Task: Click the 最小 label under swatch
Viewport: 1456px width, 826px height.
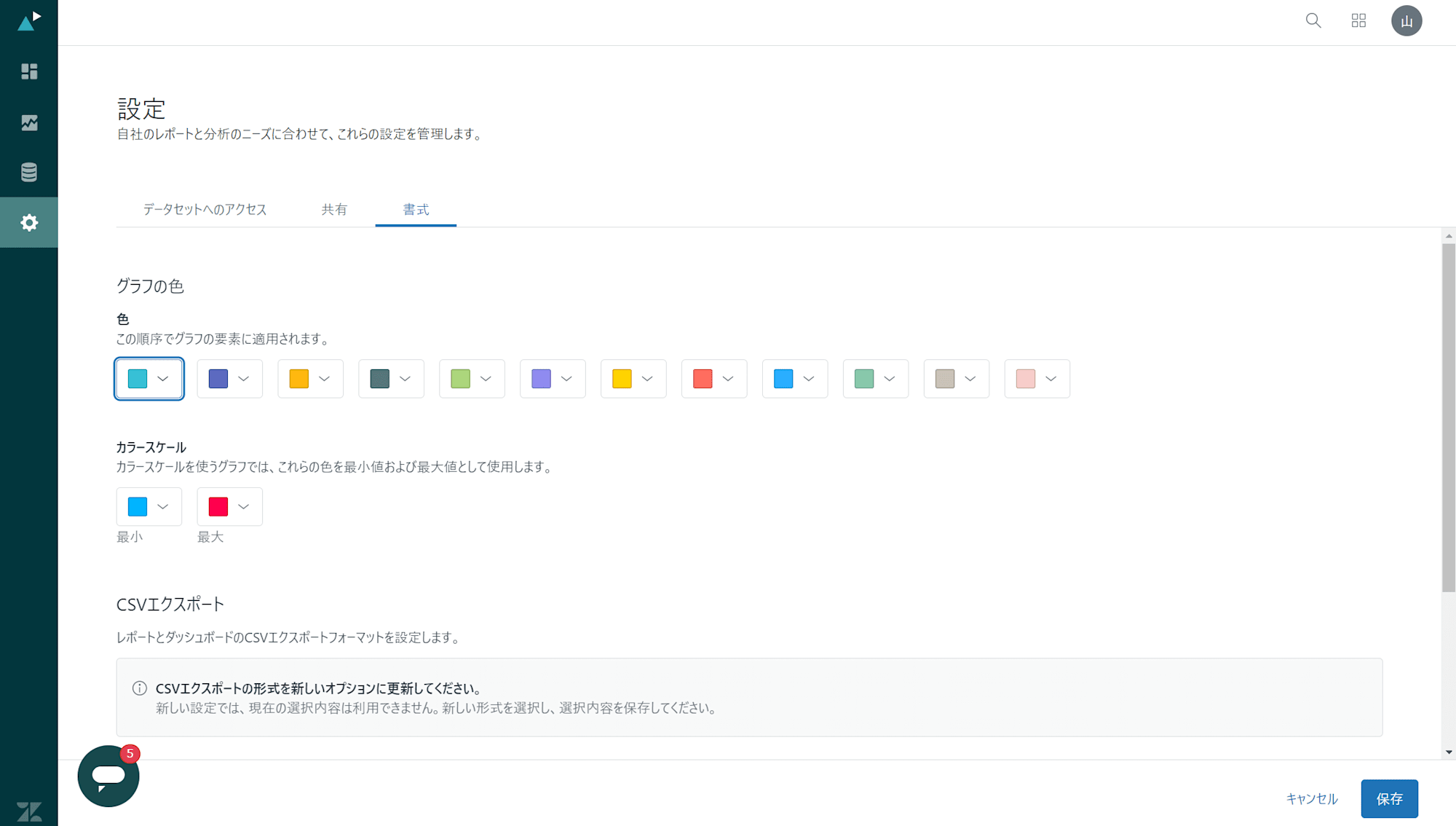Action: pyautogui.click(x=130, y=537)
